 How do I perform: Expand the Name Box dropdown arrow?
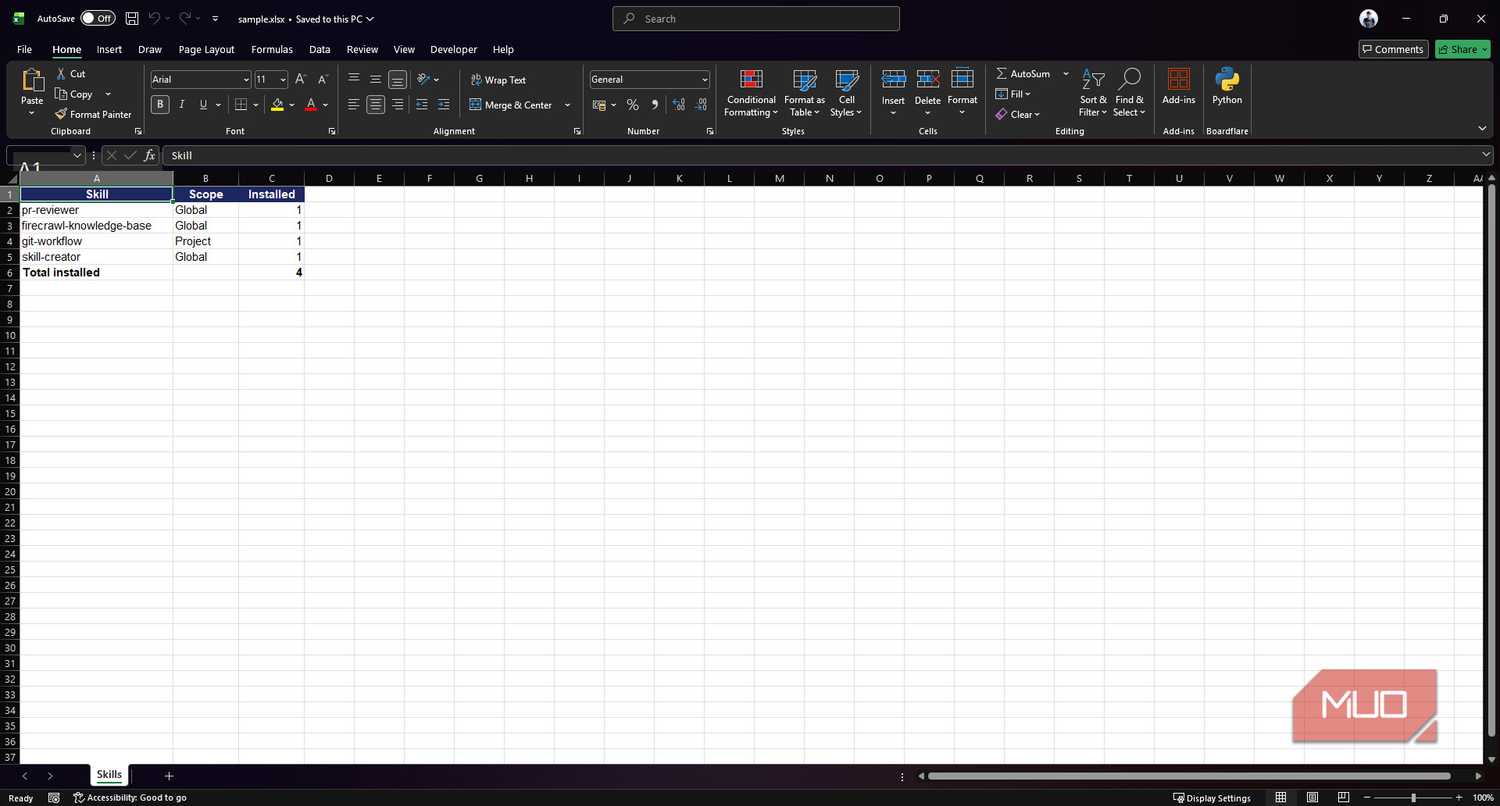click(x=78, y=155)
